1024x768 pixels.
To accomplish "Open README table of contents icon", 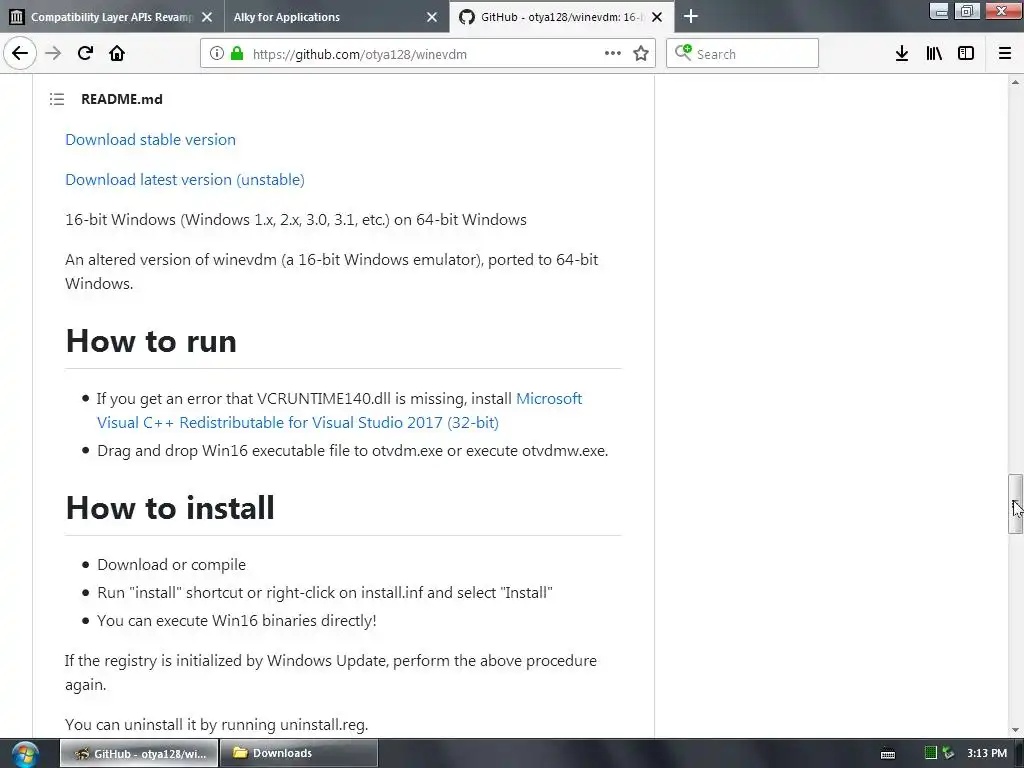I will (x=57, y=99).
